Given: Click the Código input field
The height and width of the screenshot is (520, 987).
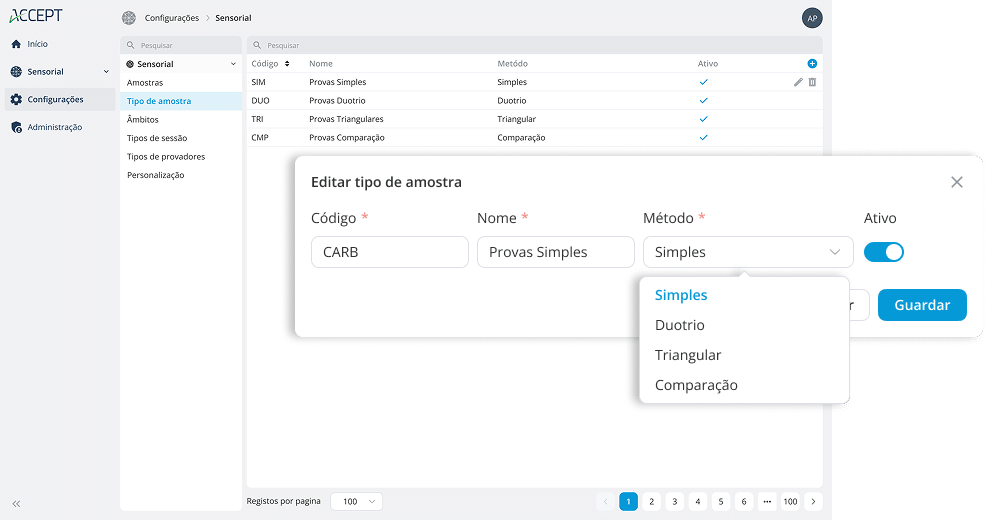Looking at the screenshot, I should click(x=390, y=252).
